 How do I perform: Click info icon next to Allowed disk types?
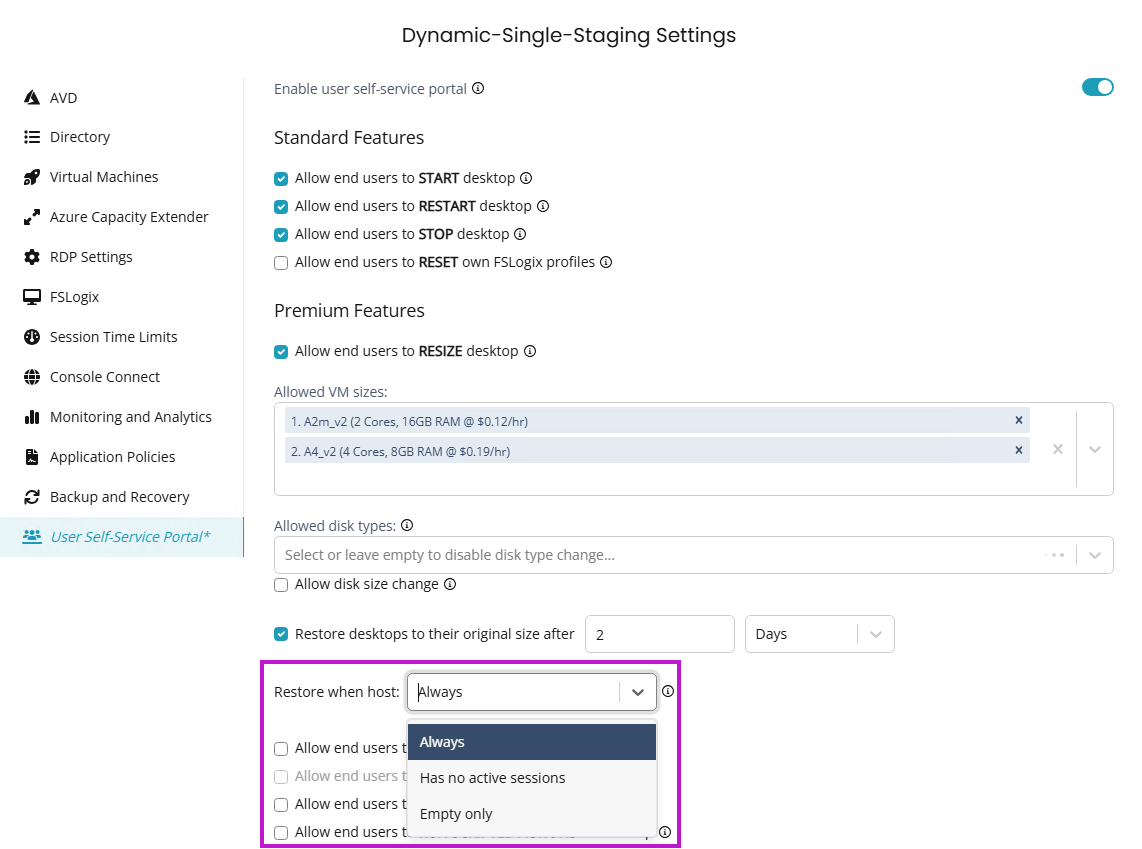click(407, 525)
